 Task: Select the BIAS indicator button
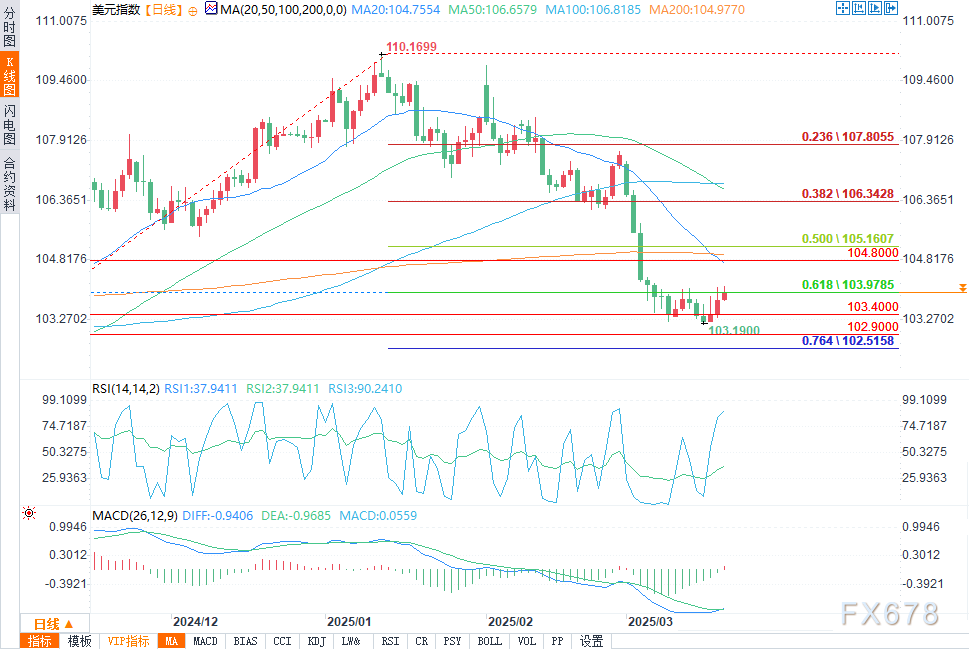pos(245,641)
